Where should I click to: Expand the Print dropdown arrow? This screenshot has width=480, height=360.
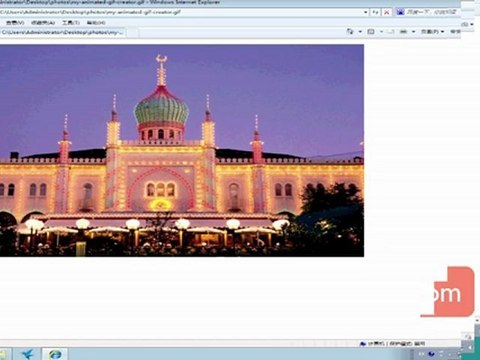click(413, 32)
